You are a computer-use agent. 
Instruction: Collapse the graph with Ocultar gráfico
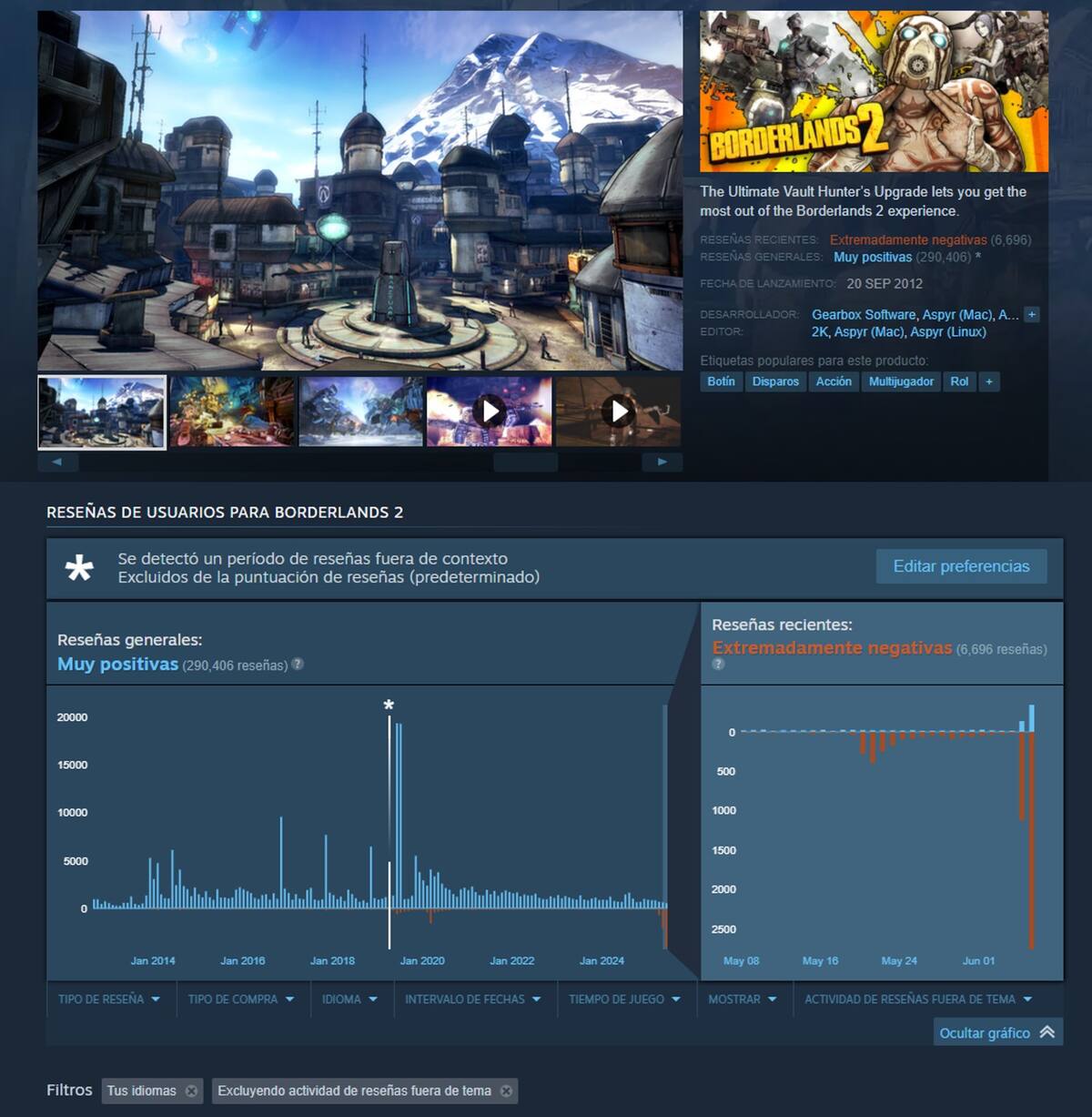point(997,1032)
